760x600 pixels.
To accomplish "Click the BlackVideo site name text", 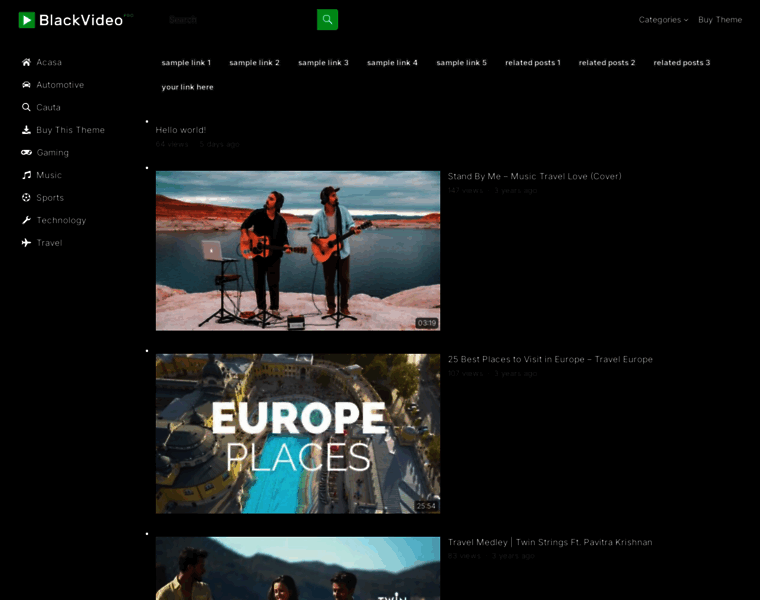I will (x=81, y=20).
